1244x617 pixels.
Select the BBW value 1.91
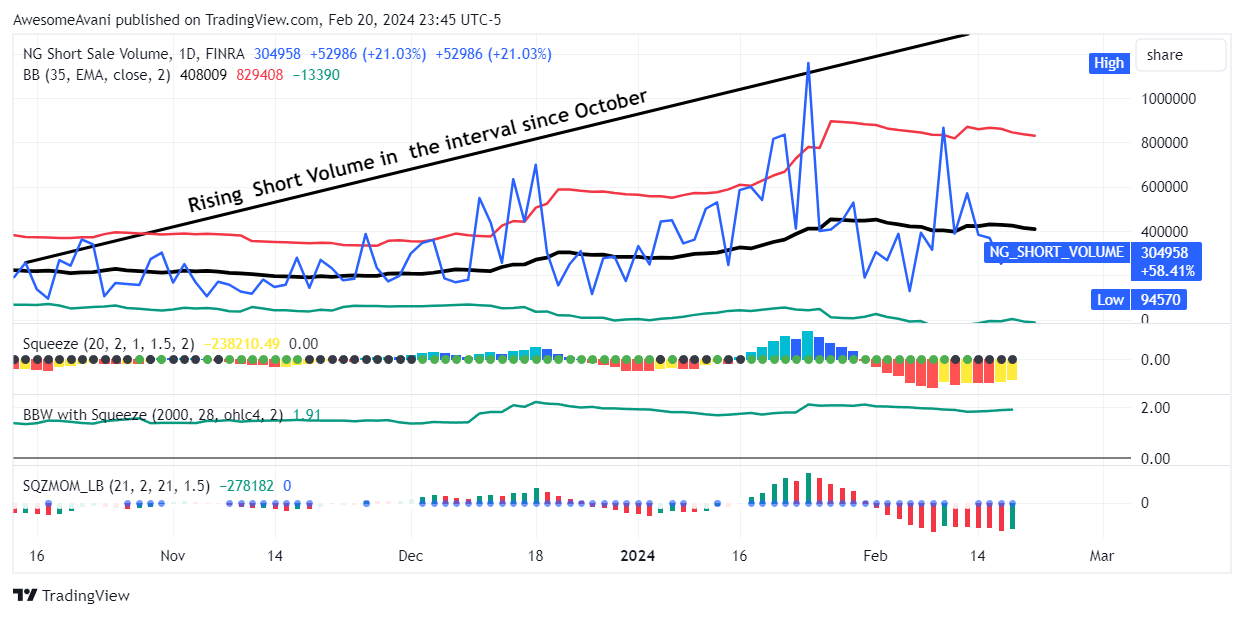(306, 414)
